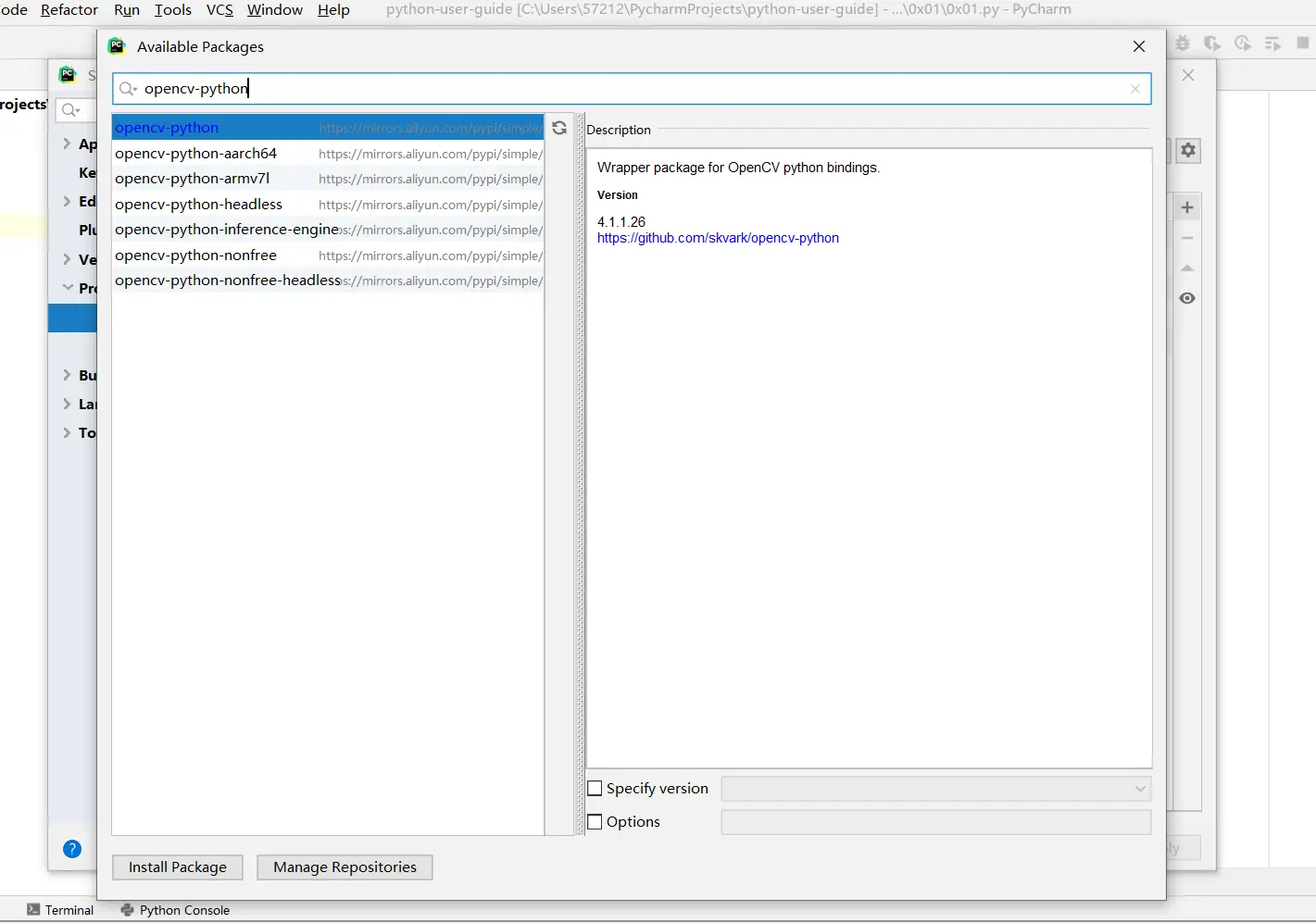The width and height of the screenshot is (1316, 923).
Task: Open the Run menu
Action: (127, 10)
